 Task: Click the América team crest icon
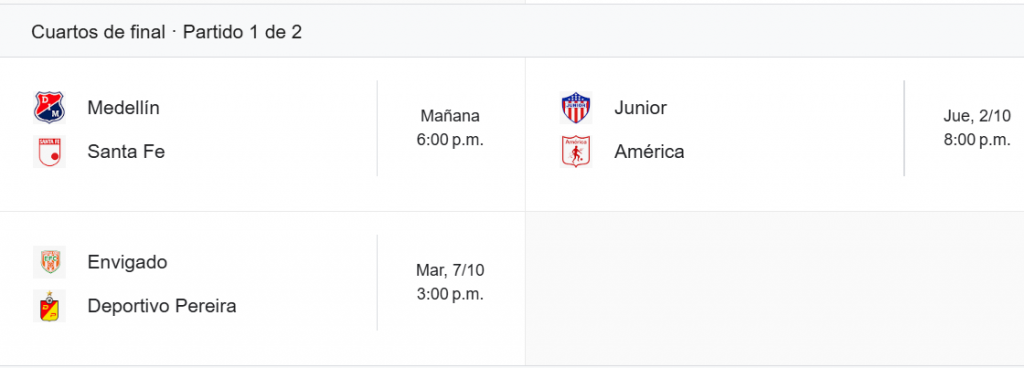(x=576, y=152)
